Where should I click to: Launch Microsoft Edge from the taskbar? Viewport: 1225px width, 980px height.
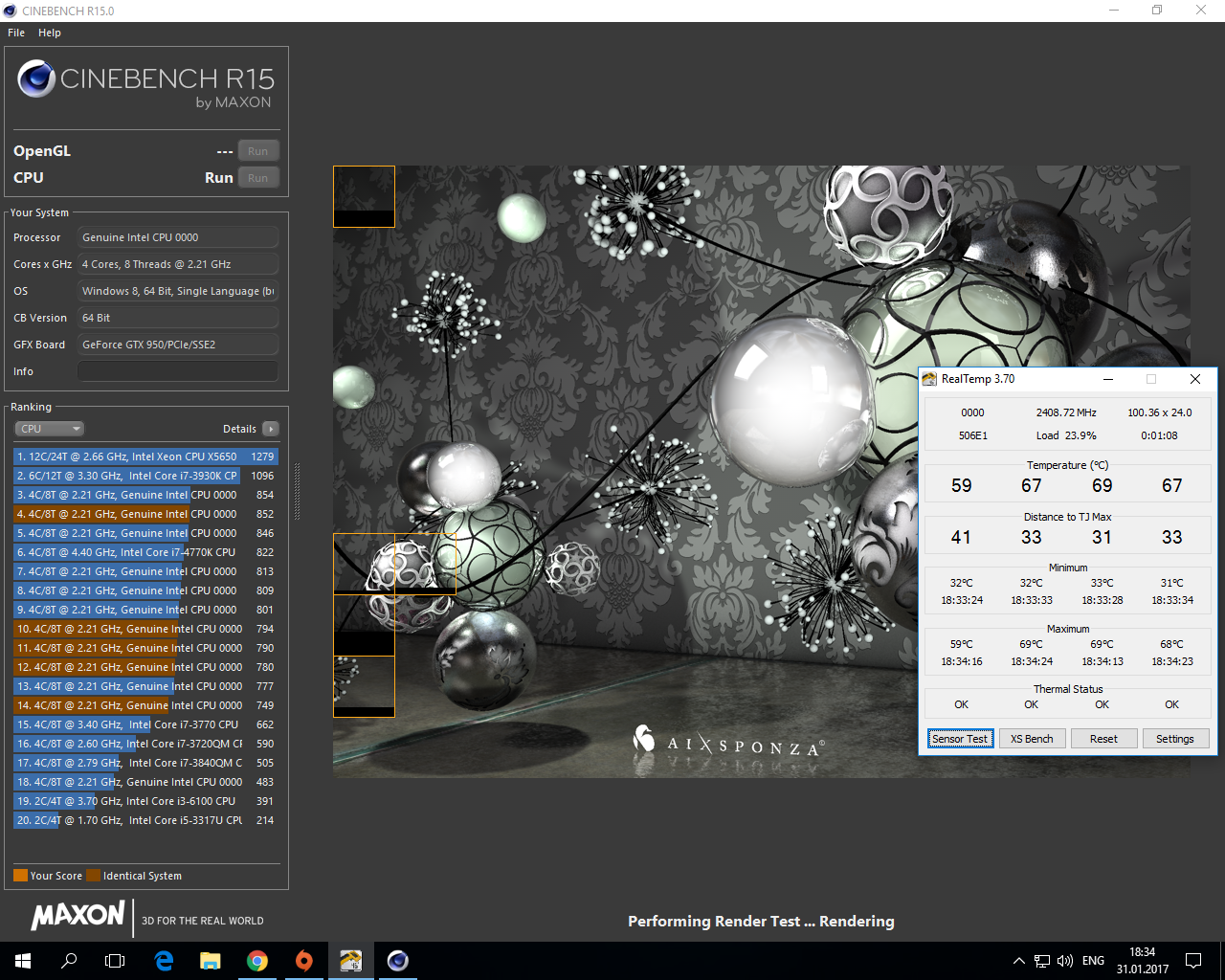coord(164,961)
